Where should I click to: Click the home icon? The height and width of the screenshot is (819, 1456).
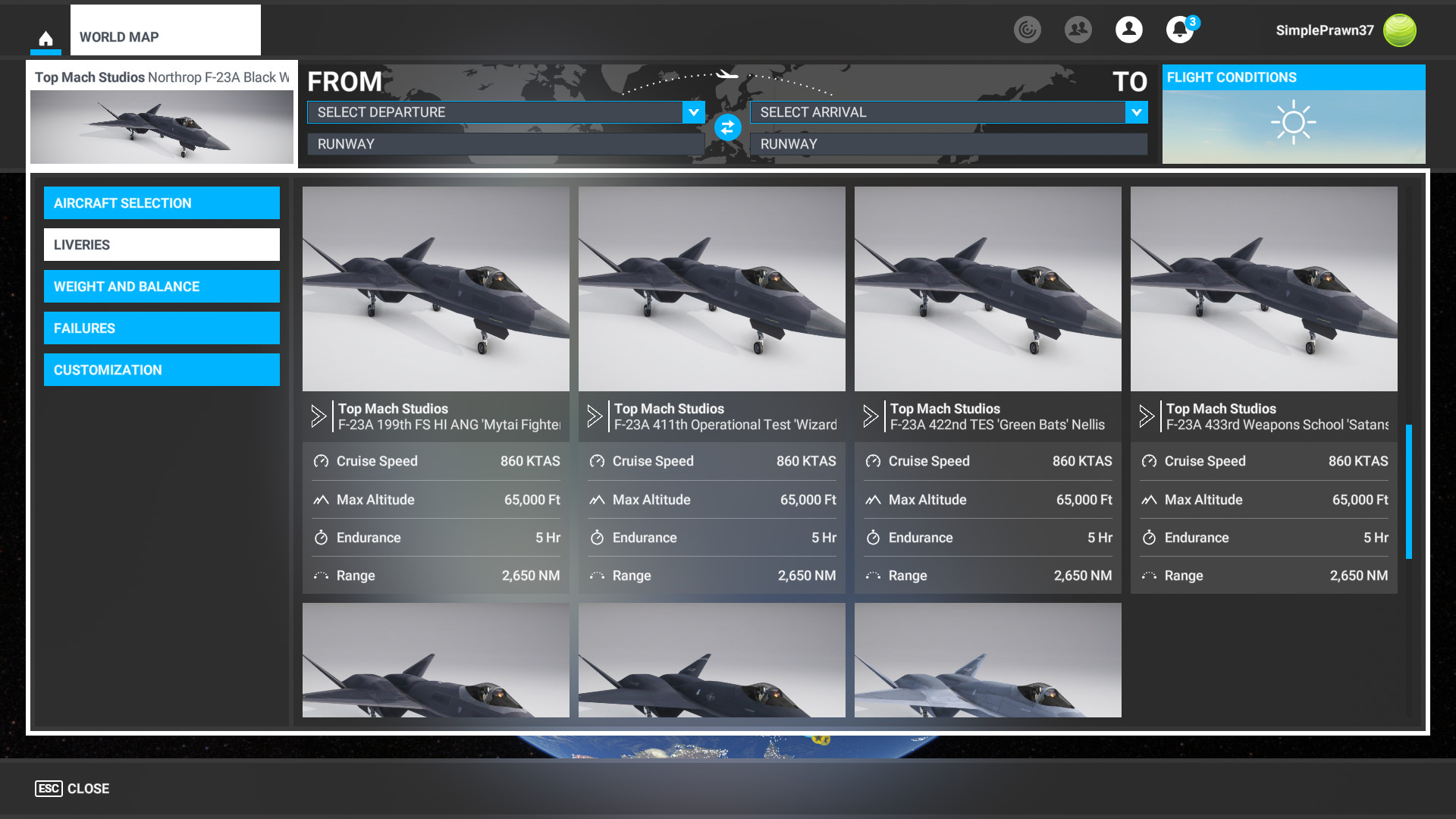click(x=45, y=38)
